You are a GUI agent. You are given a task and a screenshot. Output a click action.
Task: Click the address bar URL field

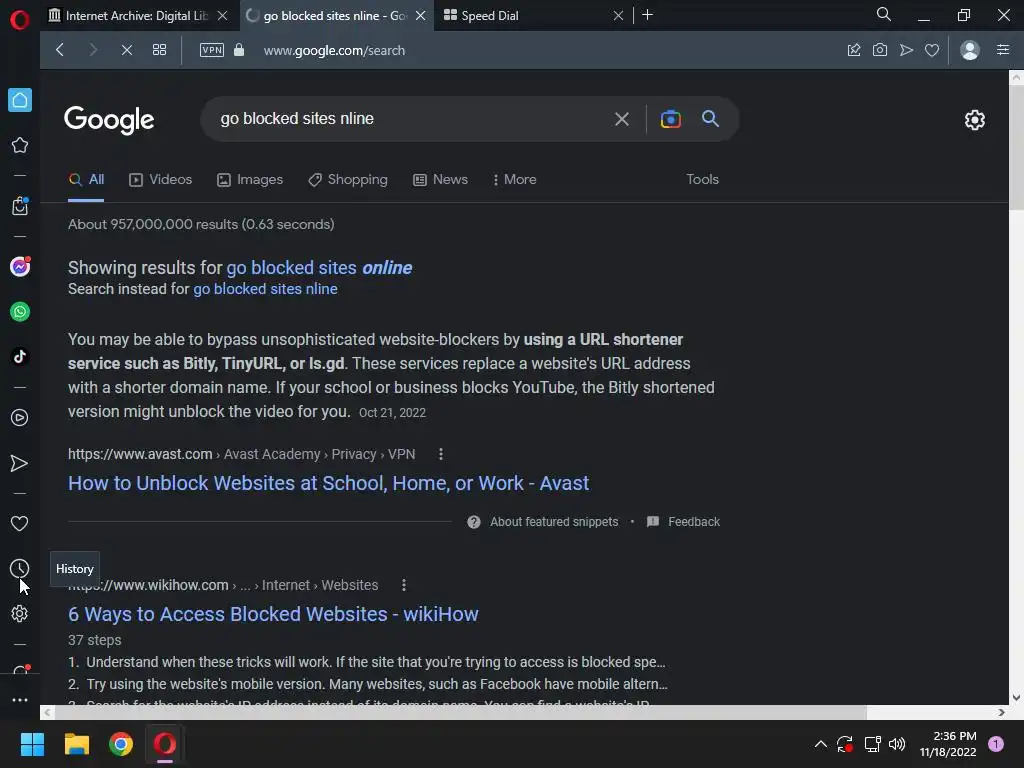tap(334, 50)
